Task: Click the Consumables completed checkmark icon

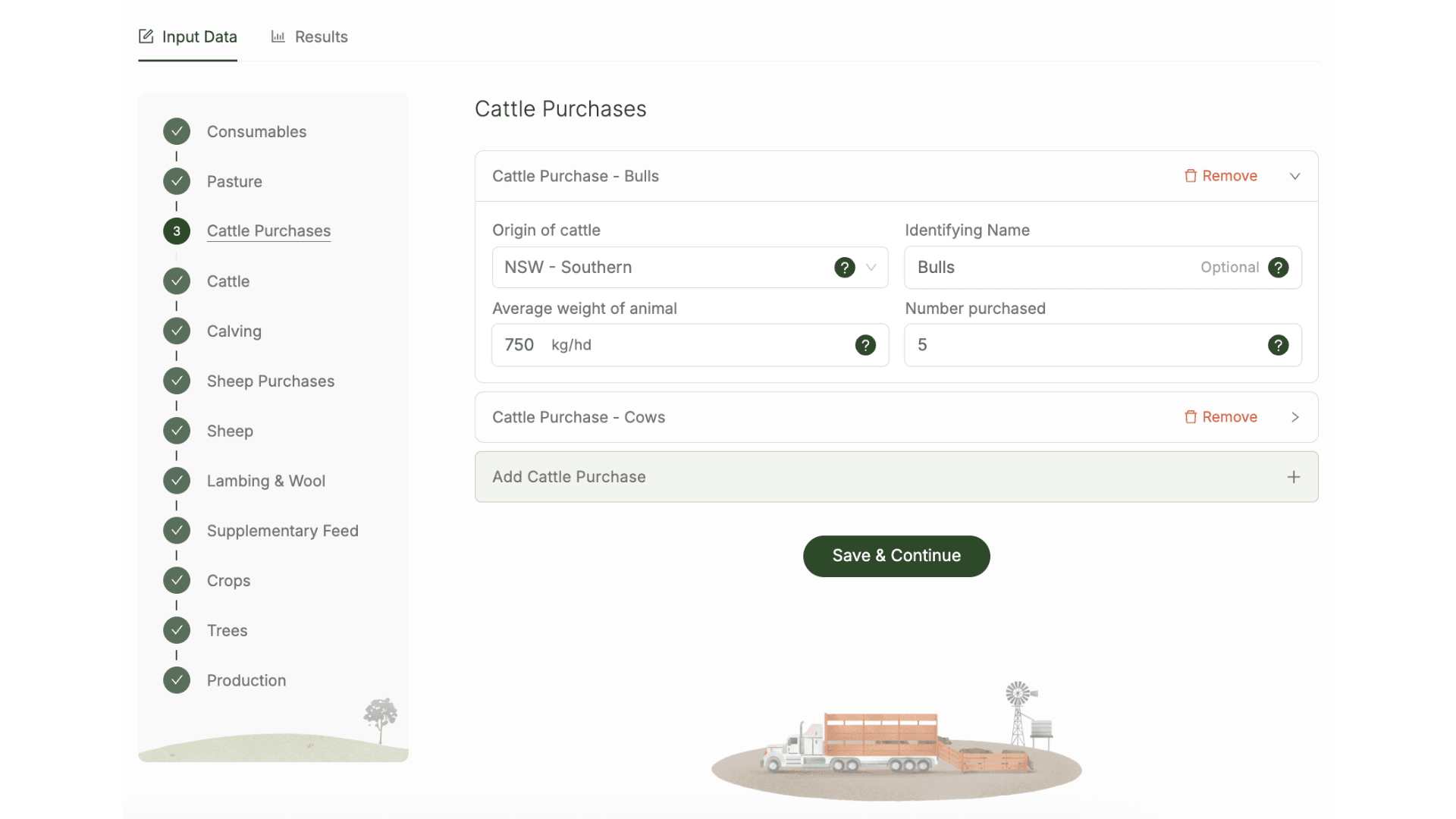Action: click(x=177, y=131)
